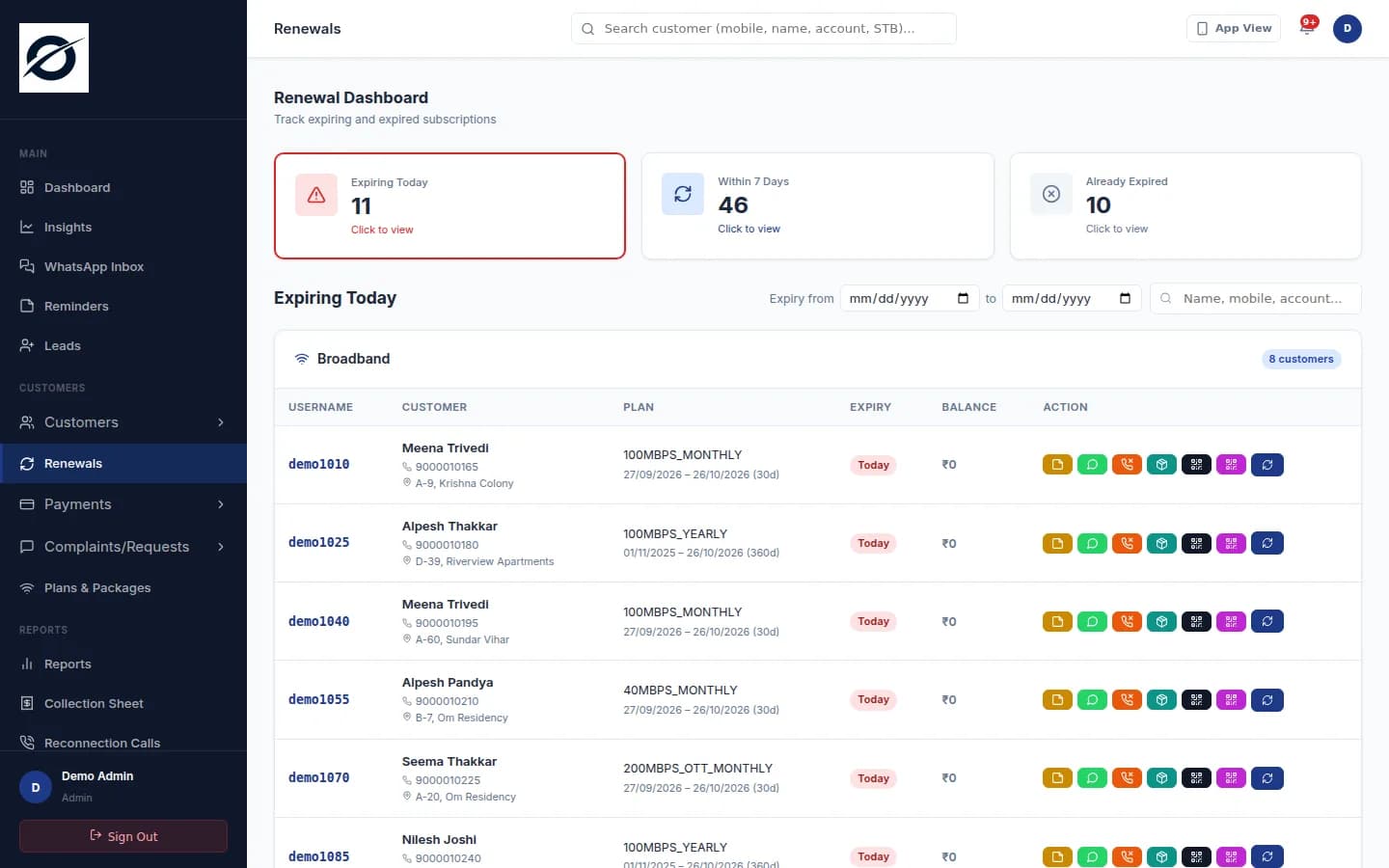Expand the Customers submenu chevron
Viewport: 1389px width, 868px height.
tap(221, 422)
